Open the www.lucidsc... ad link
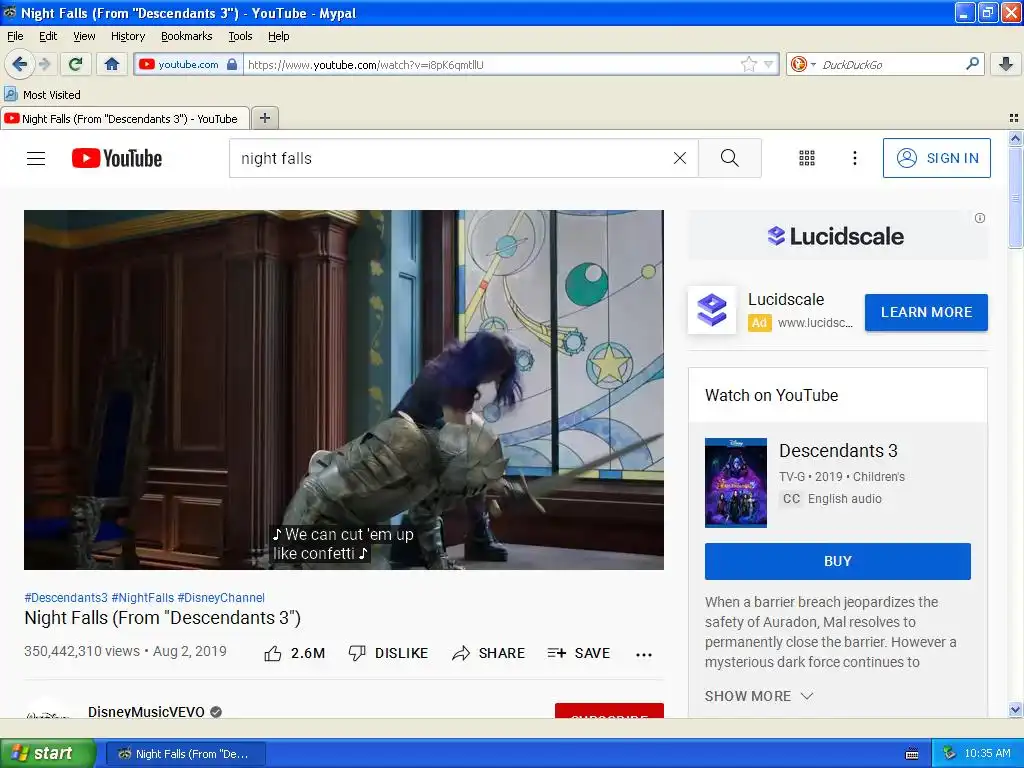The height and width of the screenshot is (768, 1024). tap(815, 323)
